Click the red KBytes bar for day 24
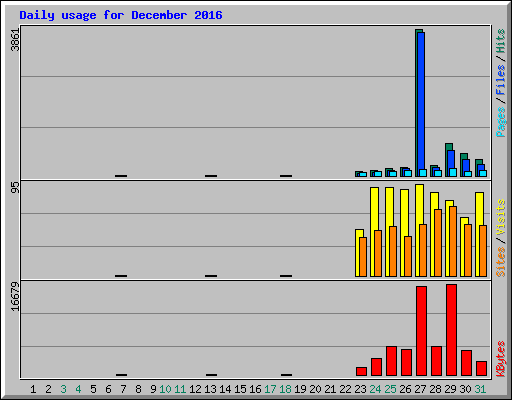512x400 pixels. click(x=376, y=367)
